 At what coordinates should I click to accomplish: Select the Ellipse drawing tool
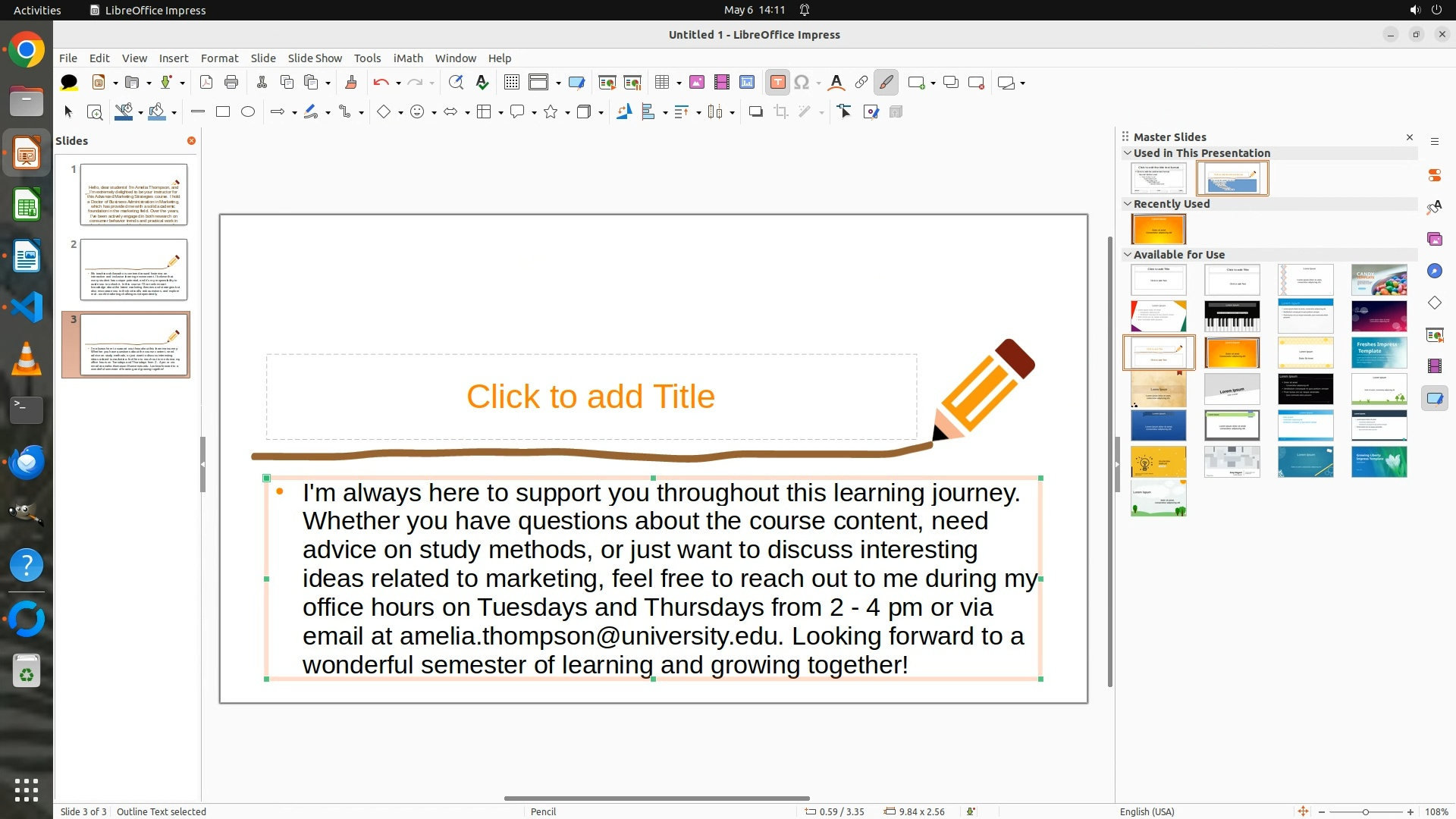(248, 112)
